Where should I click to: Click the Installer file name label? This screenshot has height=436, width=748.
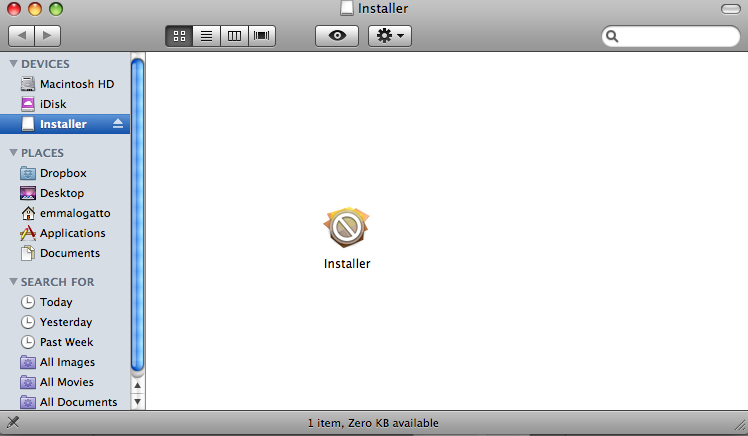click(347, 264)
